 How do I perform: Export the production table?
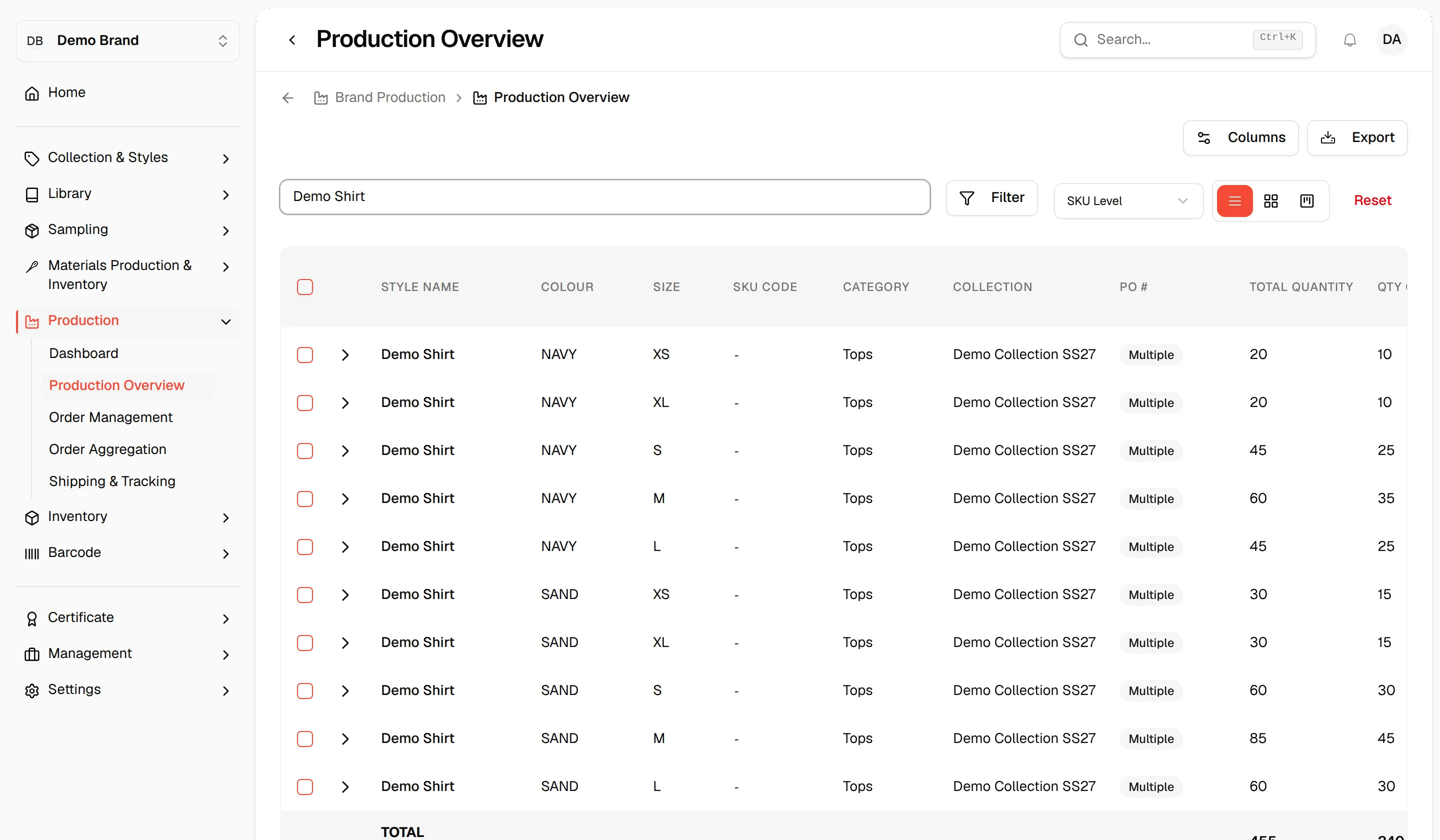coord(1356,137)
